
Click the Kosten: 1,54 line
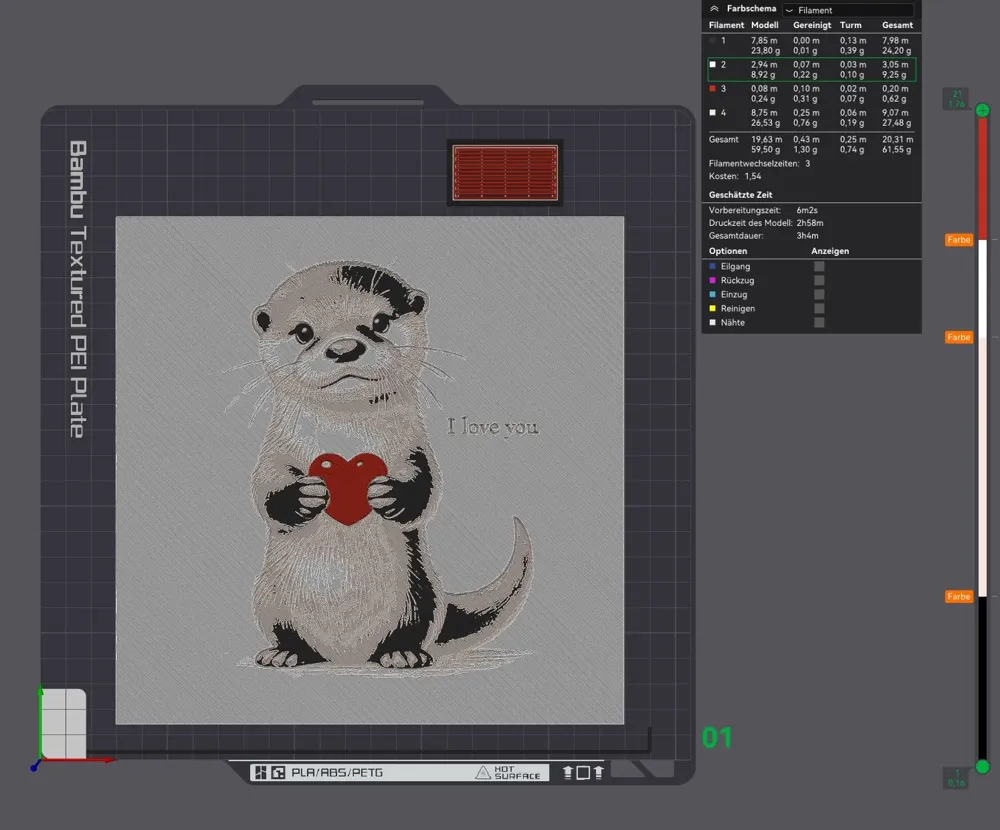735,177
